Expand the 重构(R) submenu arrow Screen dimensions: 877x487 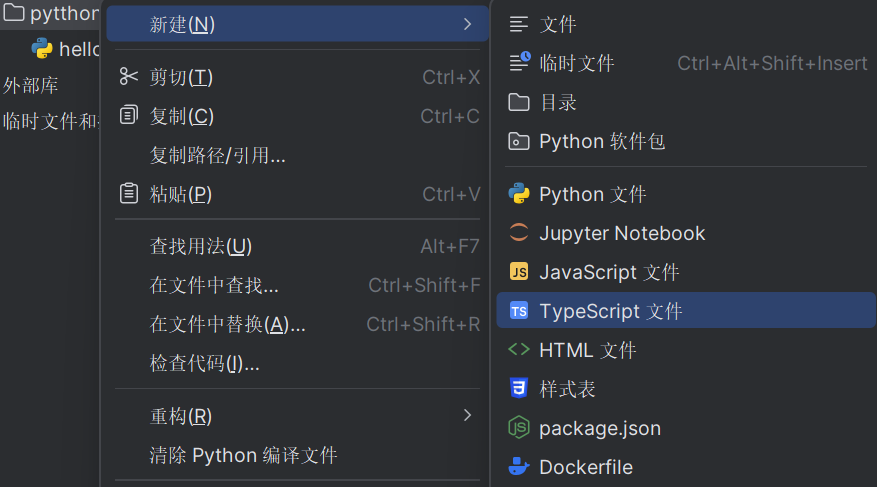click(x=467, y=415)
